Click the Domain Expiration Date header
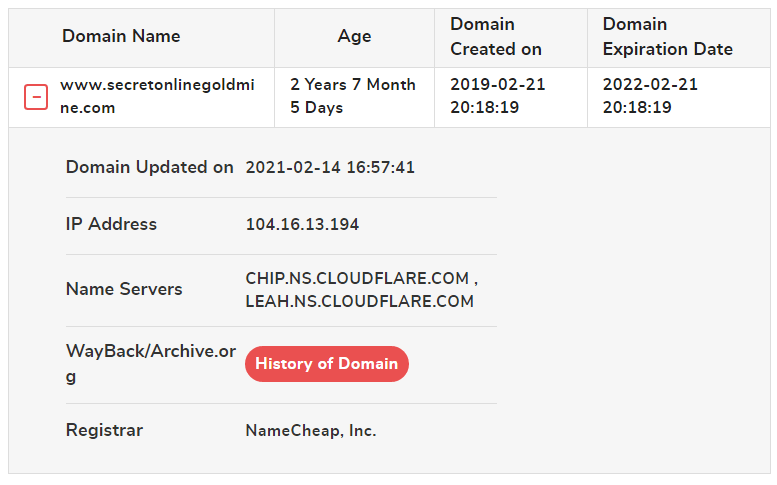The image size is (777, 485). pyautogui.click(x=667, y=37)
